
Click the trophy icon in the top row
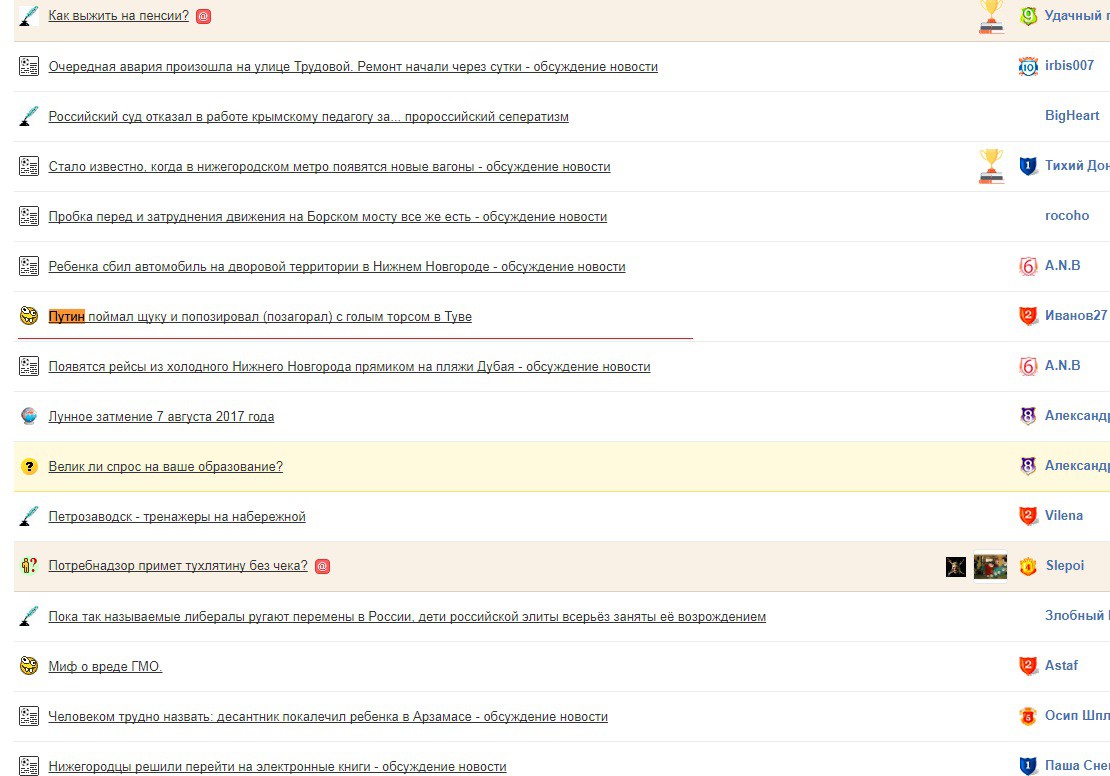991,16
